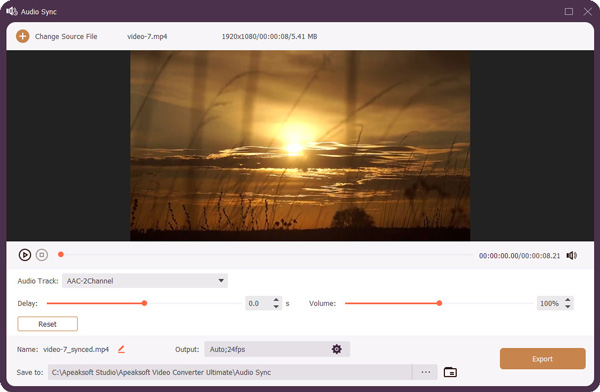Click the timecode 00:00:00.00/00:00:08.21
The width and height of the screenshot is (600, 392).
coord(519,255)
